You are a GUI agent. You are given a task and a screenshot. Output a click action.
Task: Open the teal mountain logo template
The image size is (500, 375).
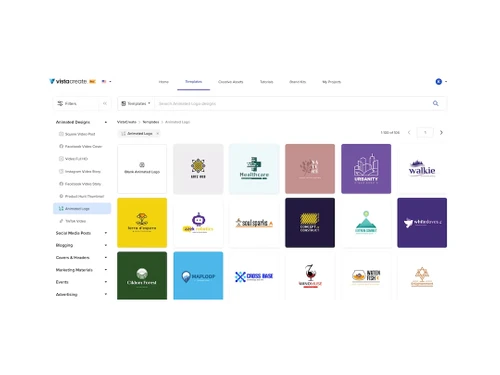(366, 223)
